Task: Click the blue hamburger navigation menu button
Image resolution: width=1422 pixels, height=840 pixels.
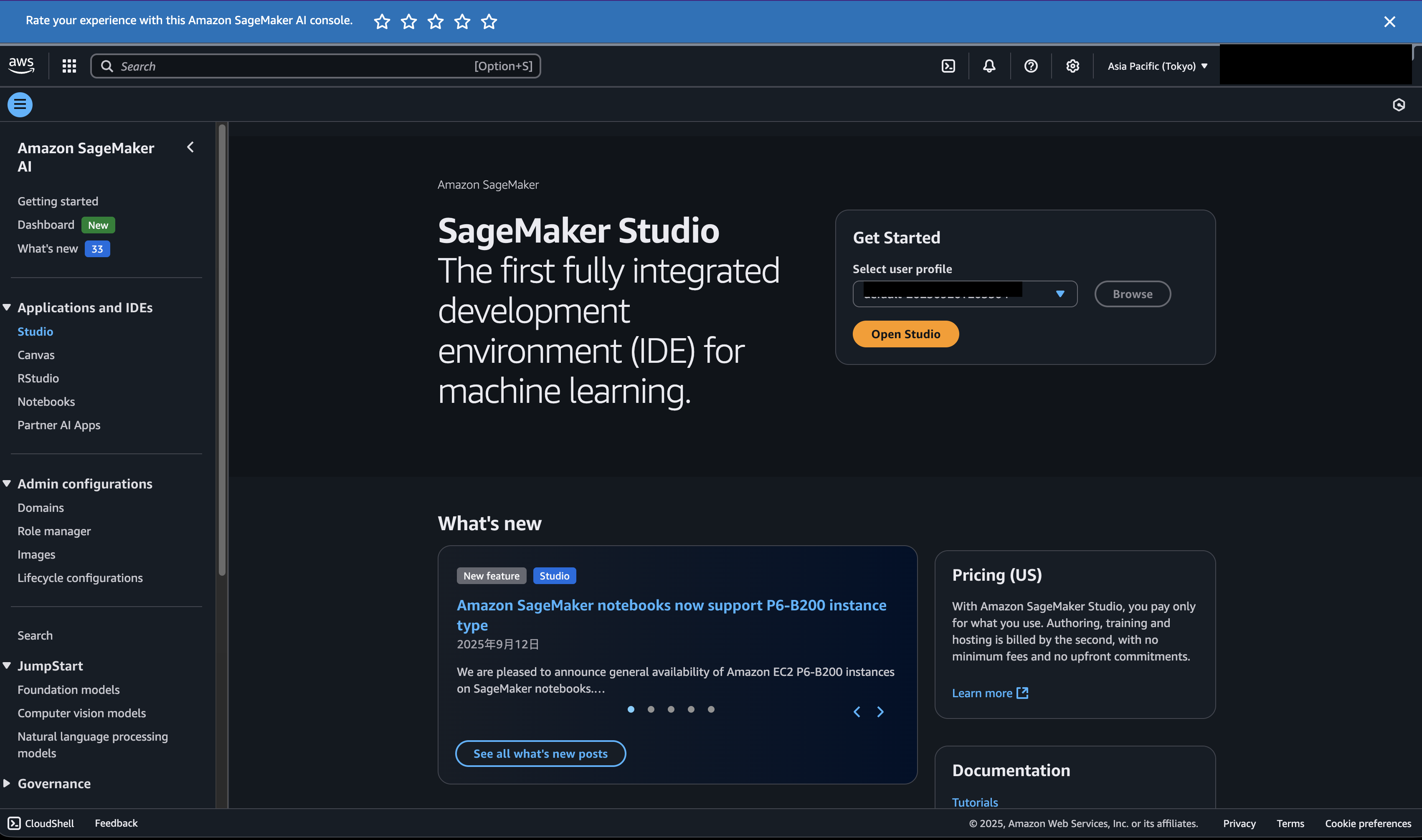Action: coord(20,105)
